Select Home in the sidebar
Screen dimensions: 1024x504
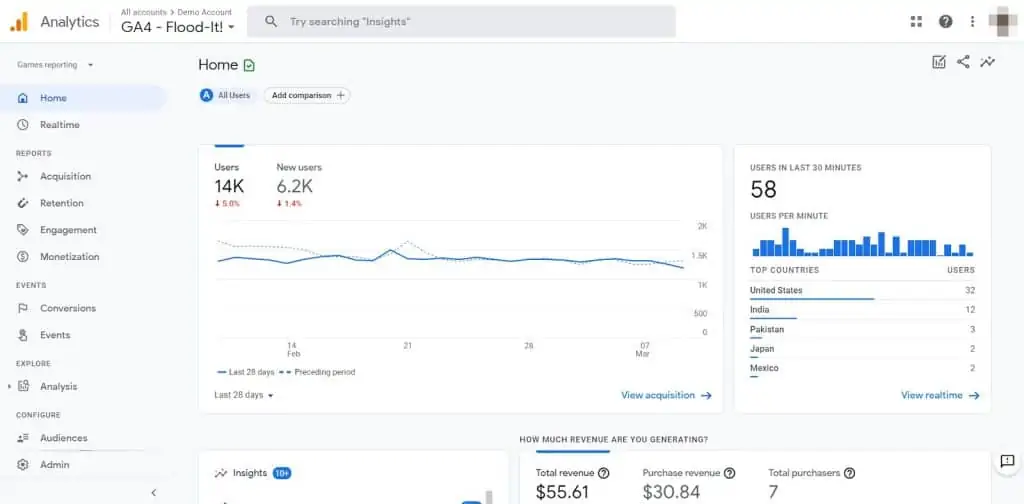[x=83, y=98]
